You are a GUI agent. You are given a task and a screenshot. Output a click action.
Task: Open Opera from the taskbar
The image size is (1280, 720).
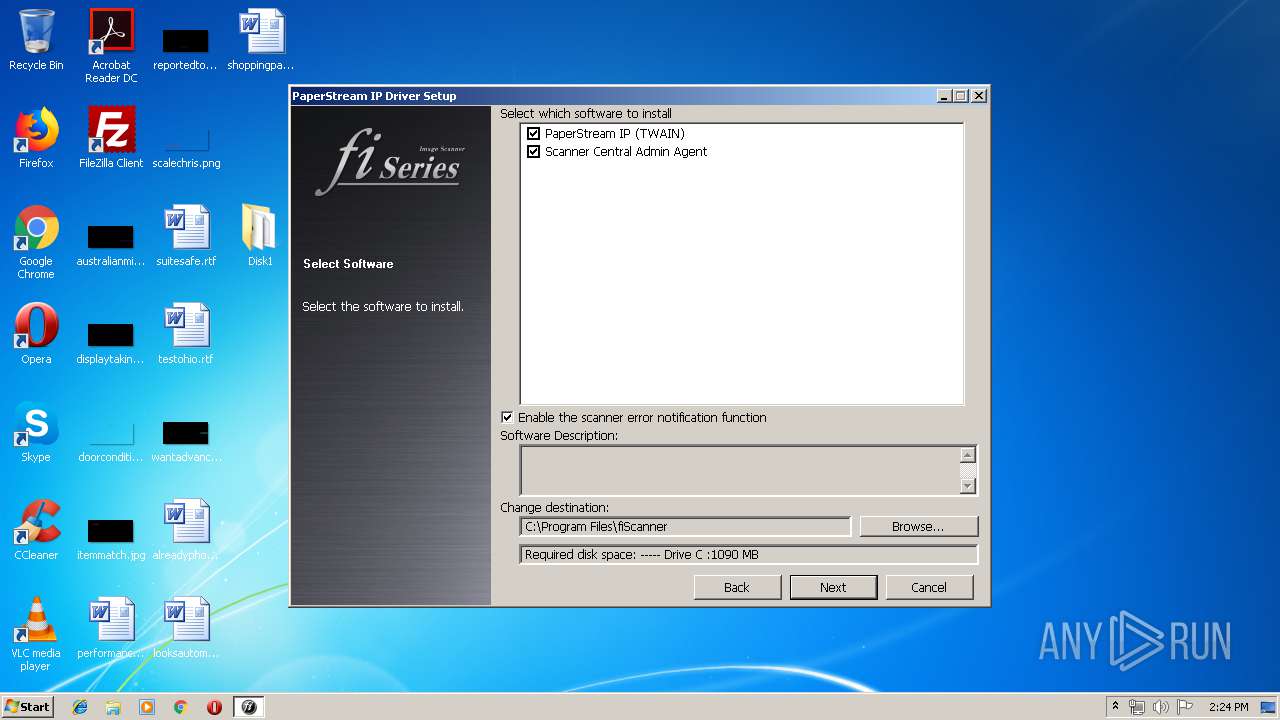(214, 707)
